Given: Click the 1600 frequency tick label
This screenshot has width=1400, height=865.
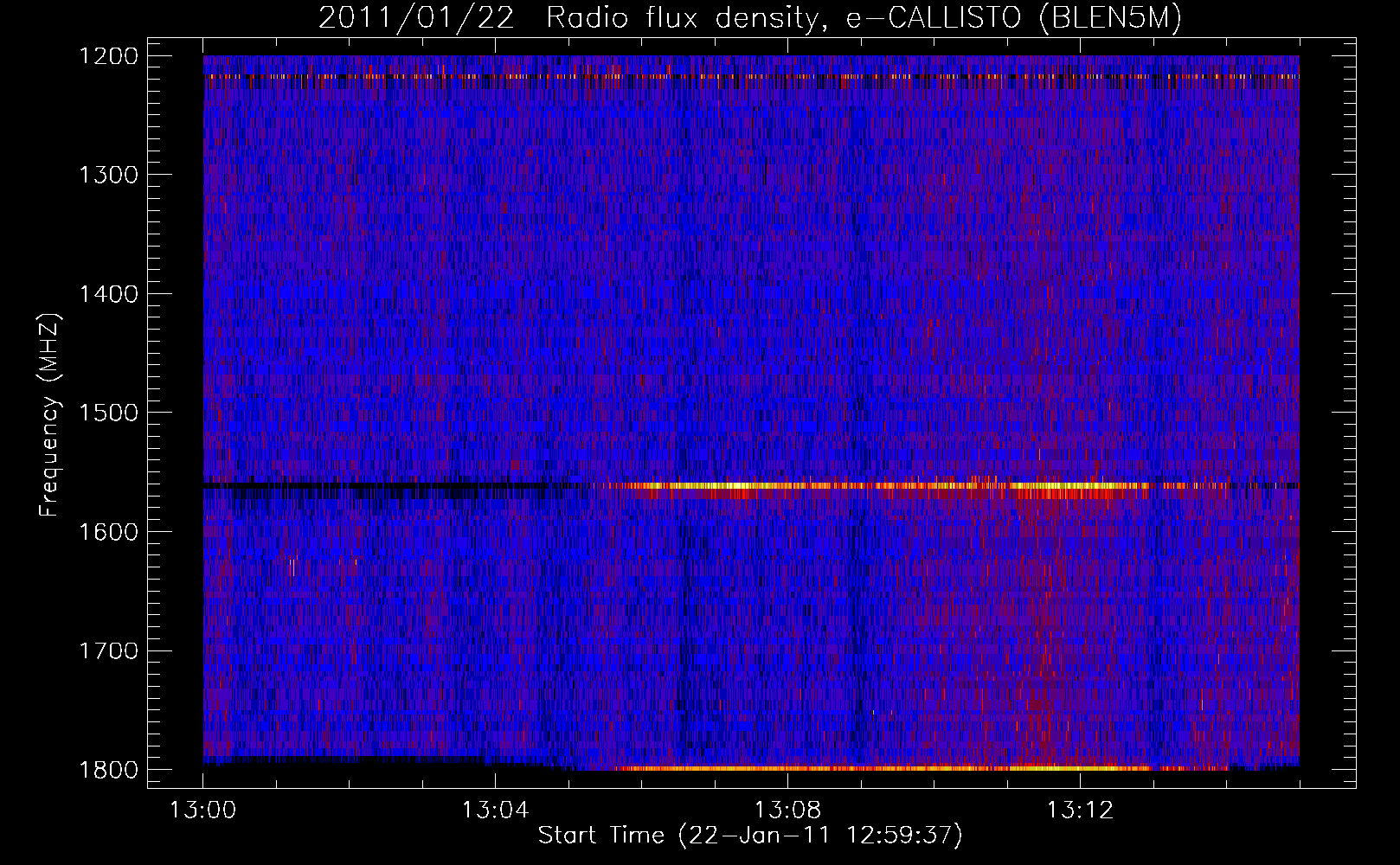Looking at the screenshot, I should click(x=108, y=532).
